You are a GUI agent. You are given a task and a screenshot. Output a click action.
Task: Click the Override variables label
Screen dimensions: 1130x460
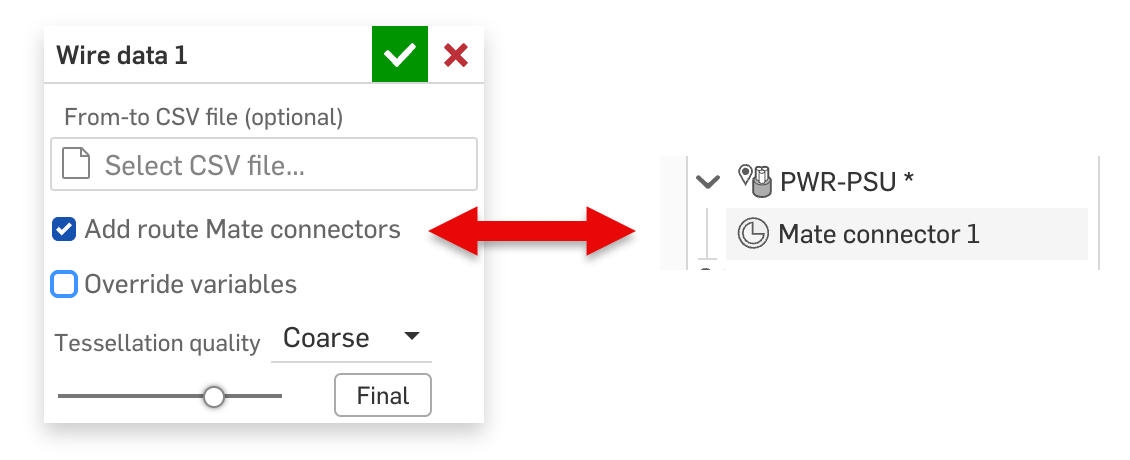pyautogui.click(x=190, y=284)
